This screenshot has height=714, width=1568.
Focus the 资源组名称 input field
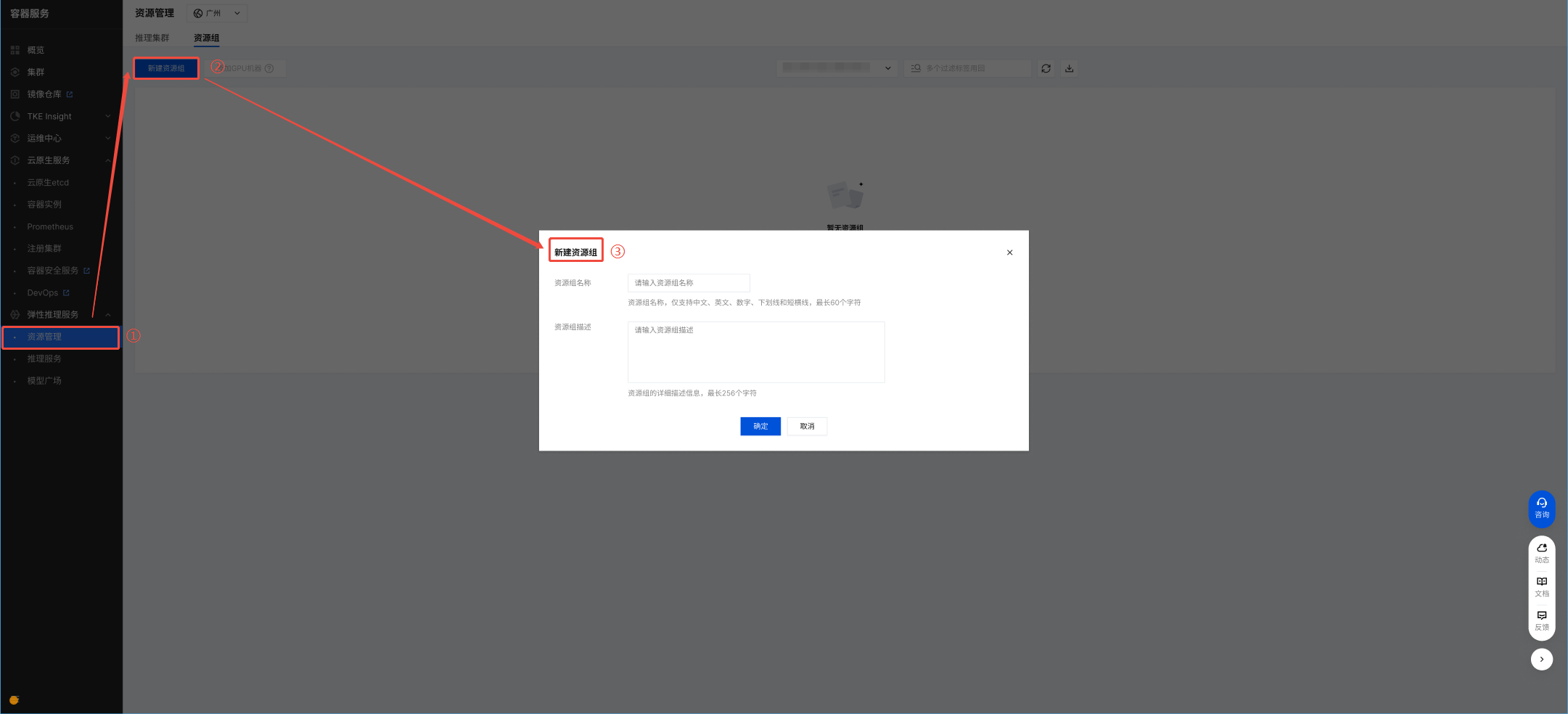point(689,283)
